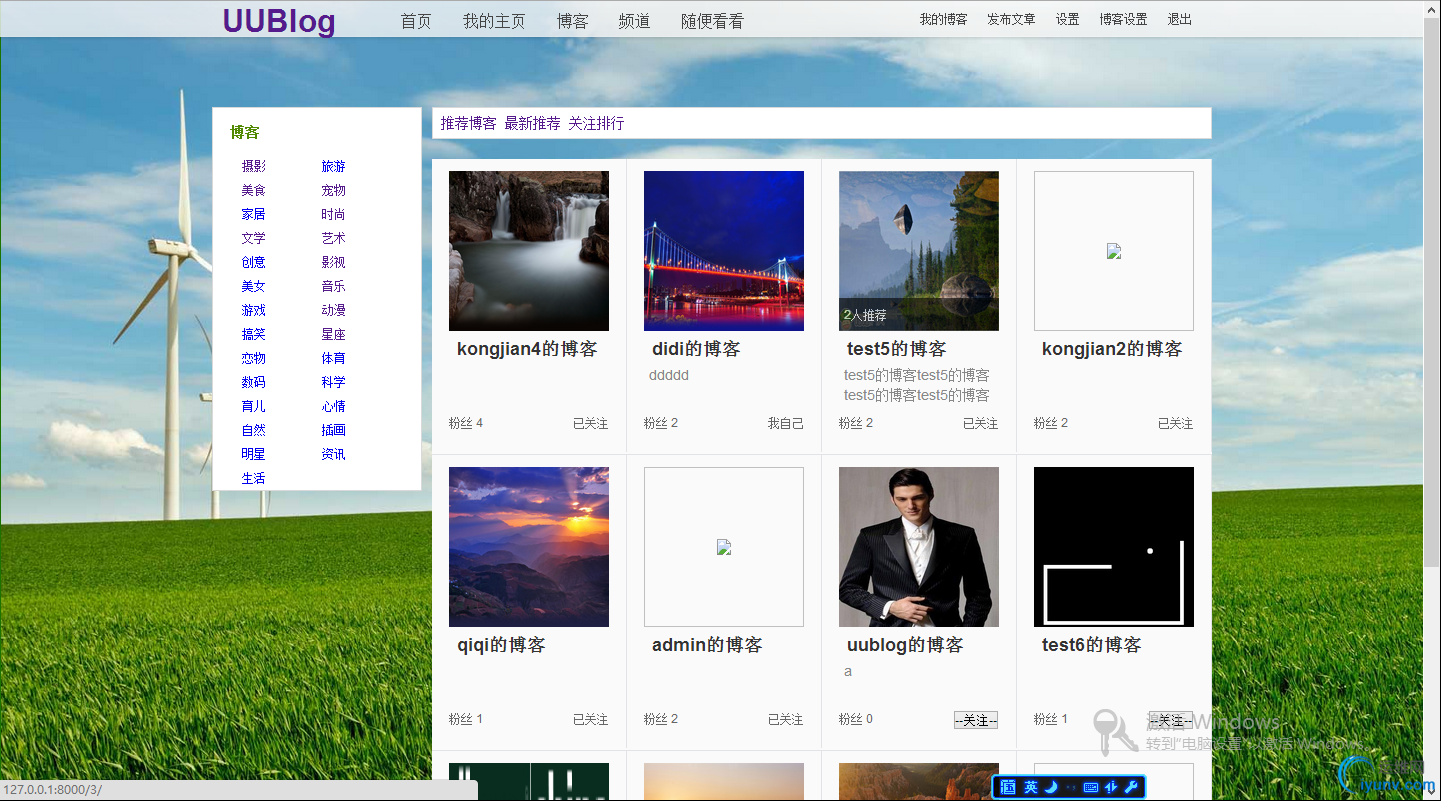Select 资讯 category in sidebar
This screenshot has height=801, width=1441.
click(333, 454)
